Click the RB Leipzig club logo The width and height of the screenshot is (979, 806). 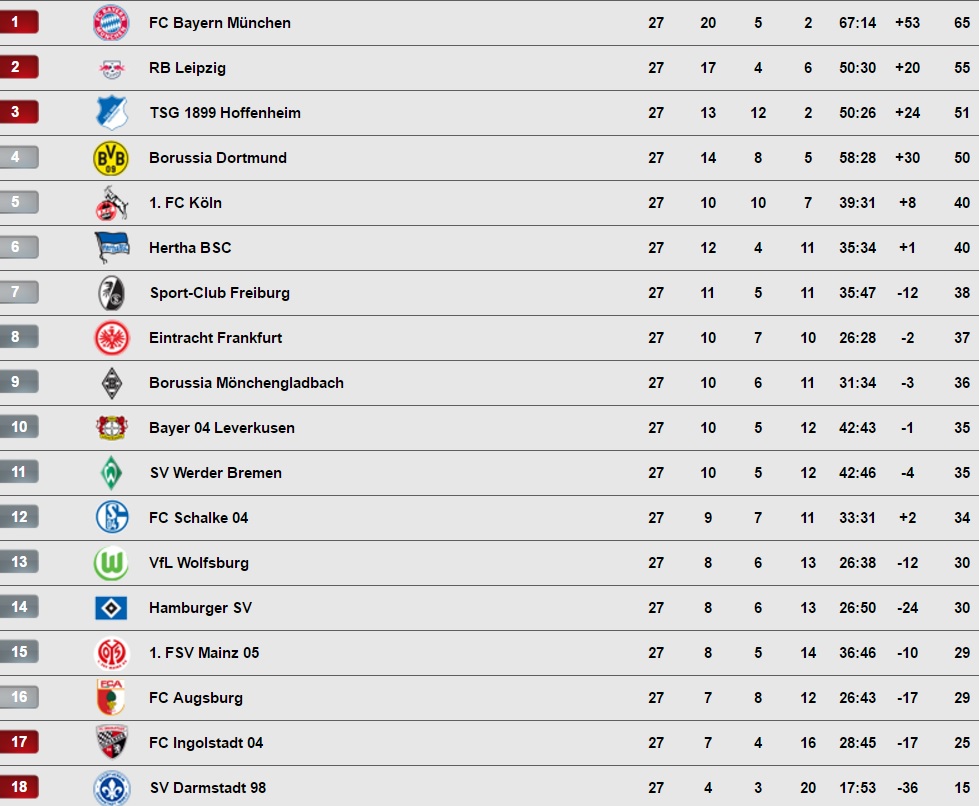(111, 68)
